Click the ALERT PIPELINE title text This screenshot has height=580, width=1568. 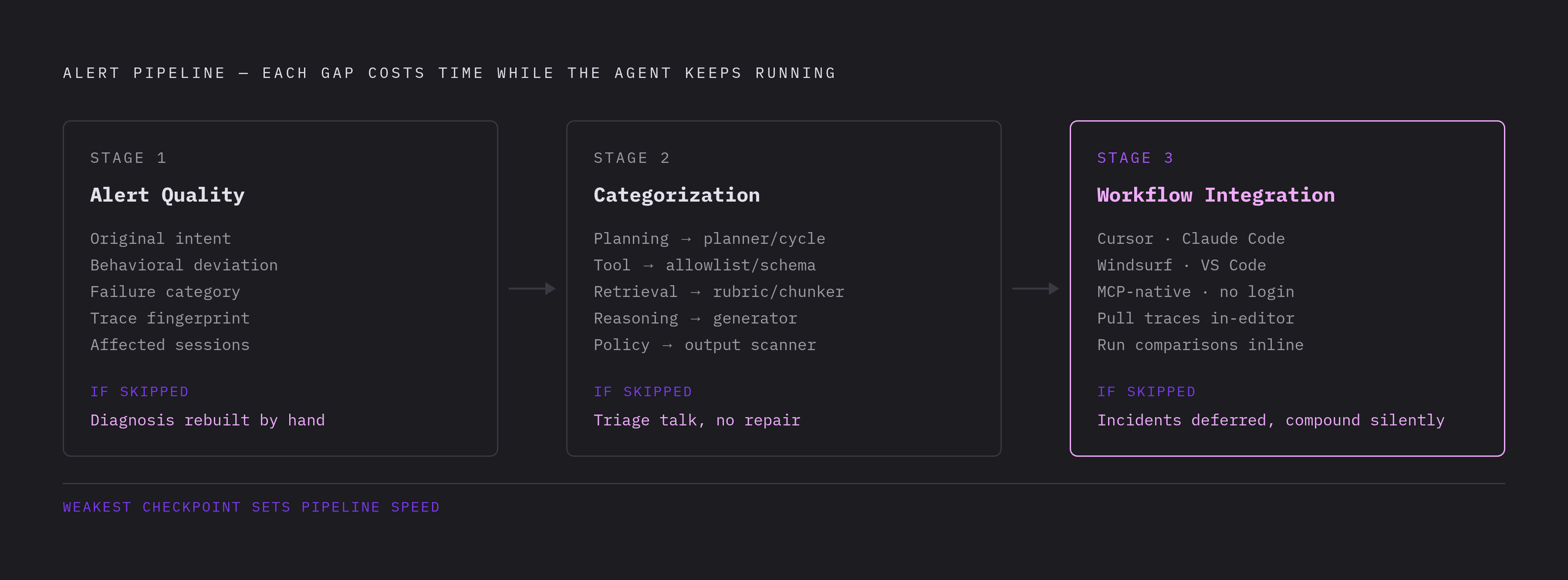coord(449,73)
